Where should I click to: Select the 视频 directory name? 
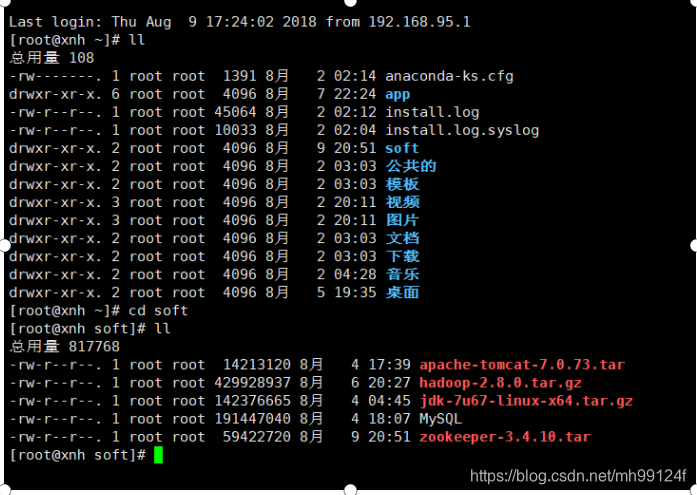(402, 203)
